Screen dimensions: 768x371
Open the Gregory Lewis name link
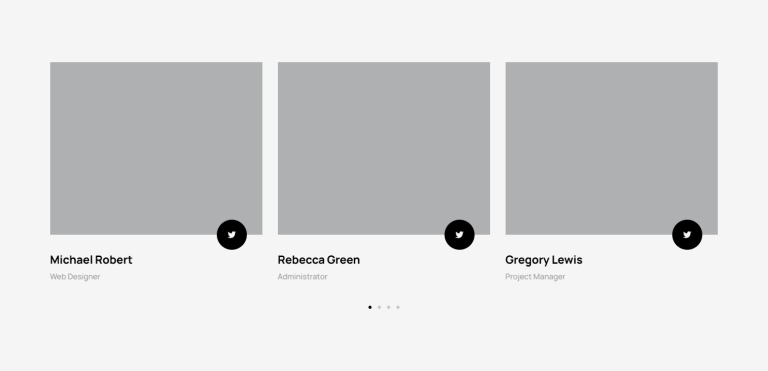[x=544, y=260]
